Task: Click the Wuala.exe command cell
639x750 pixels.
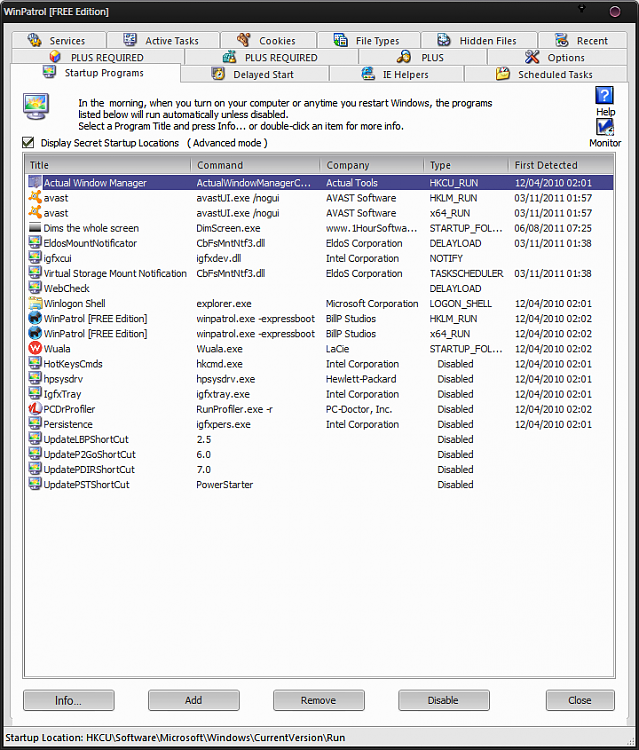Action: coord(219,349)
